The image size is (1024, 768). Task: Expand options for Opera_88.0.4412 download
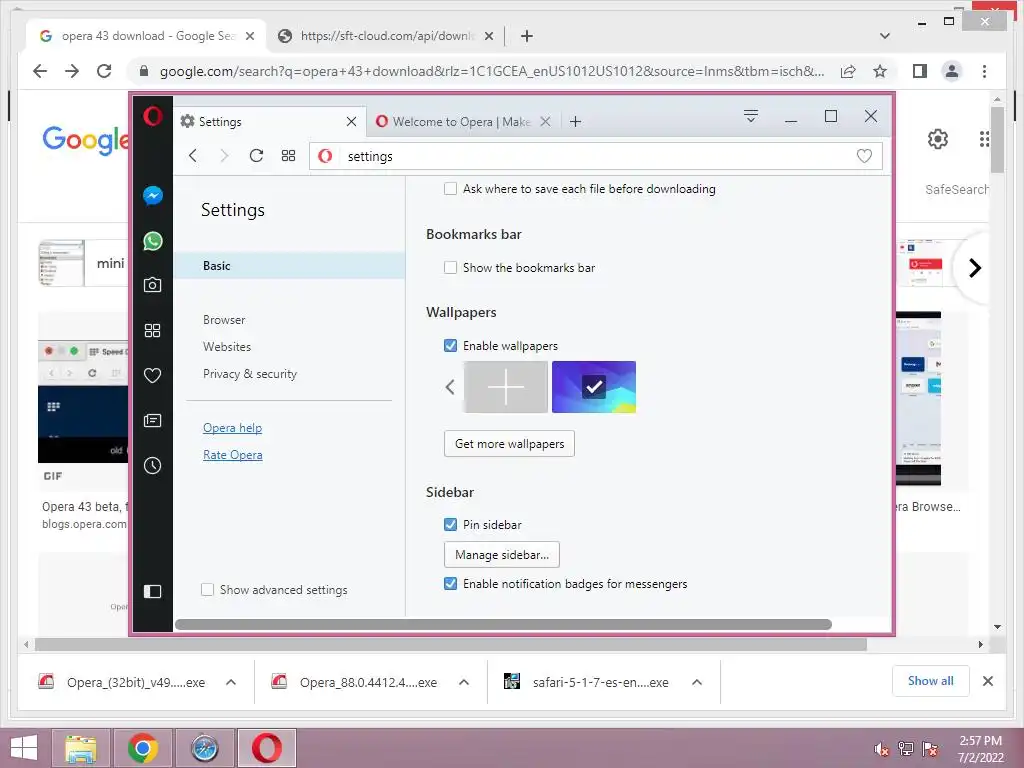point(464,682)
